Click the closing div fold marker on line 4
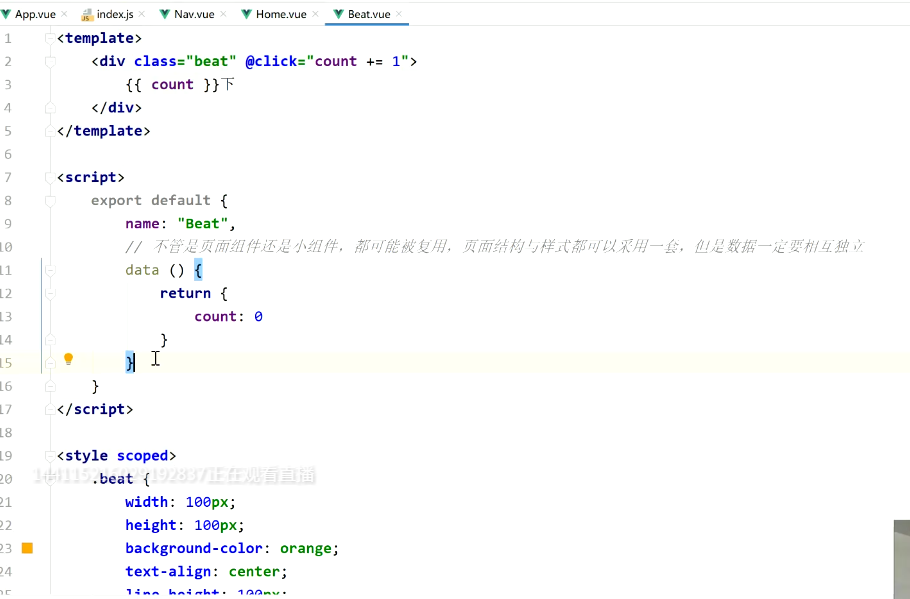This screenshot has height=599, width=910. click(x=50, y=108)
